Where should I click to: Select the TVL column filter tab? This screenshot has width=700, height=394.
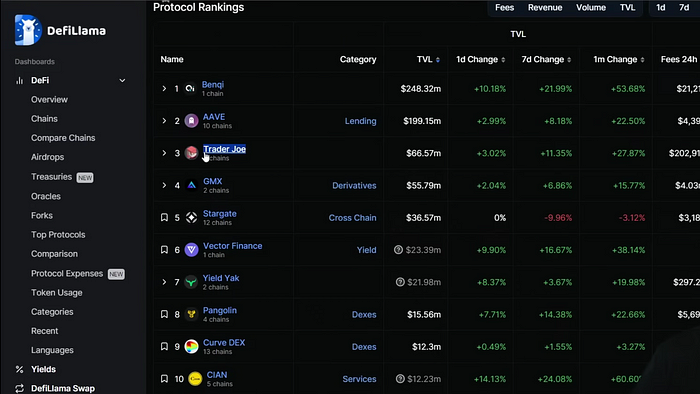point(627,8)
